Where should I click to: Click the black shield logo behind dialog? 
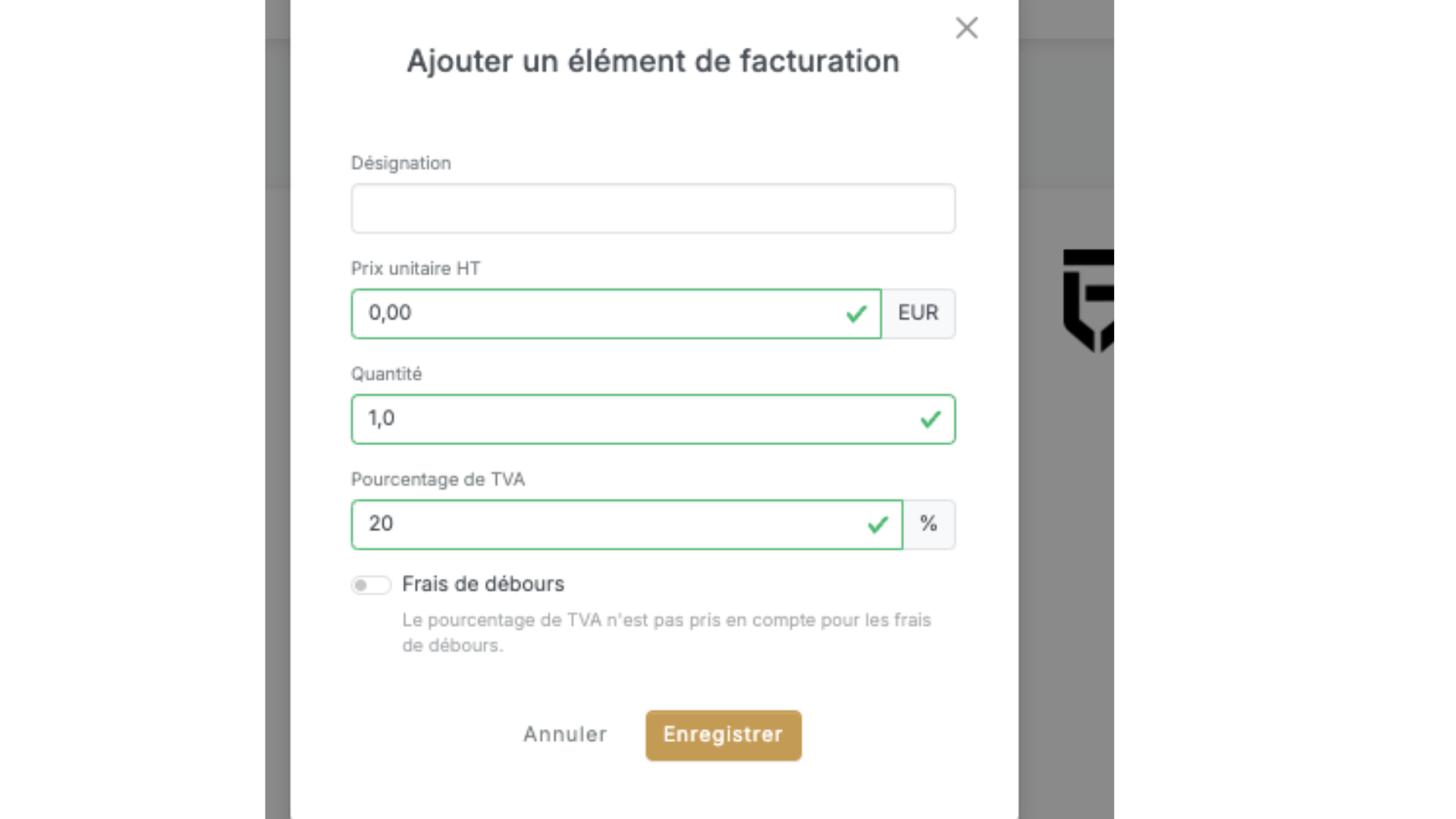point(1089,300)
